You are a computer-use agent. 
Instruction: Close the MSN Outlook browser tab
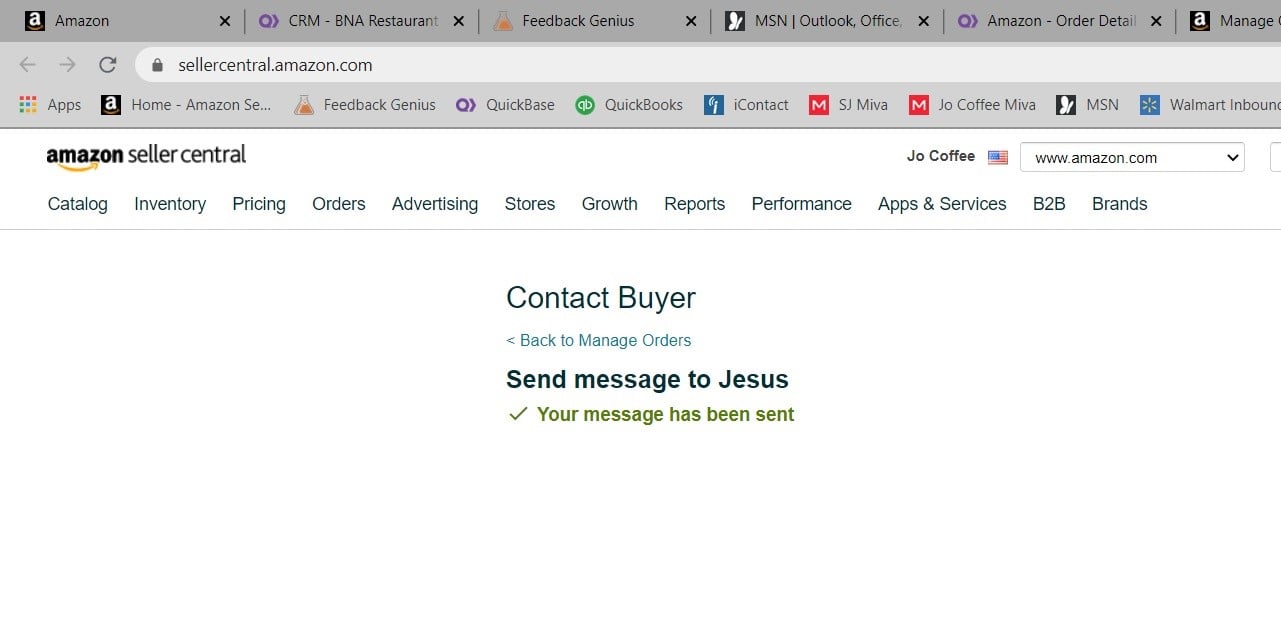click(x=923, y=21)
